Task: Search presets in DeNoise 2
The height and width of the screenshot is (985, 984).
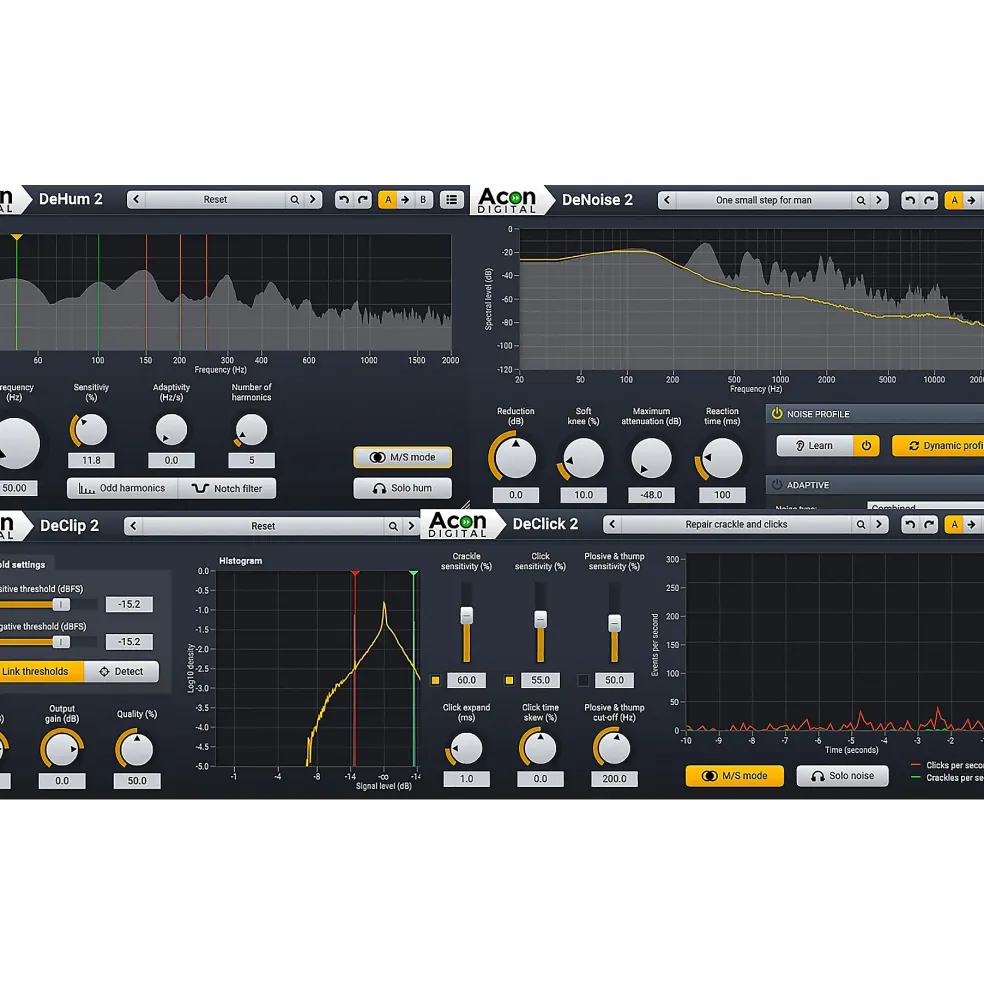Action: pos(861,200)
